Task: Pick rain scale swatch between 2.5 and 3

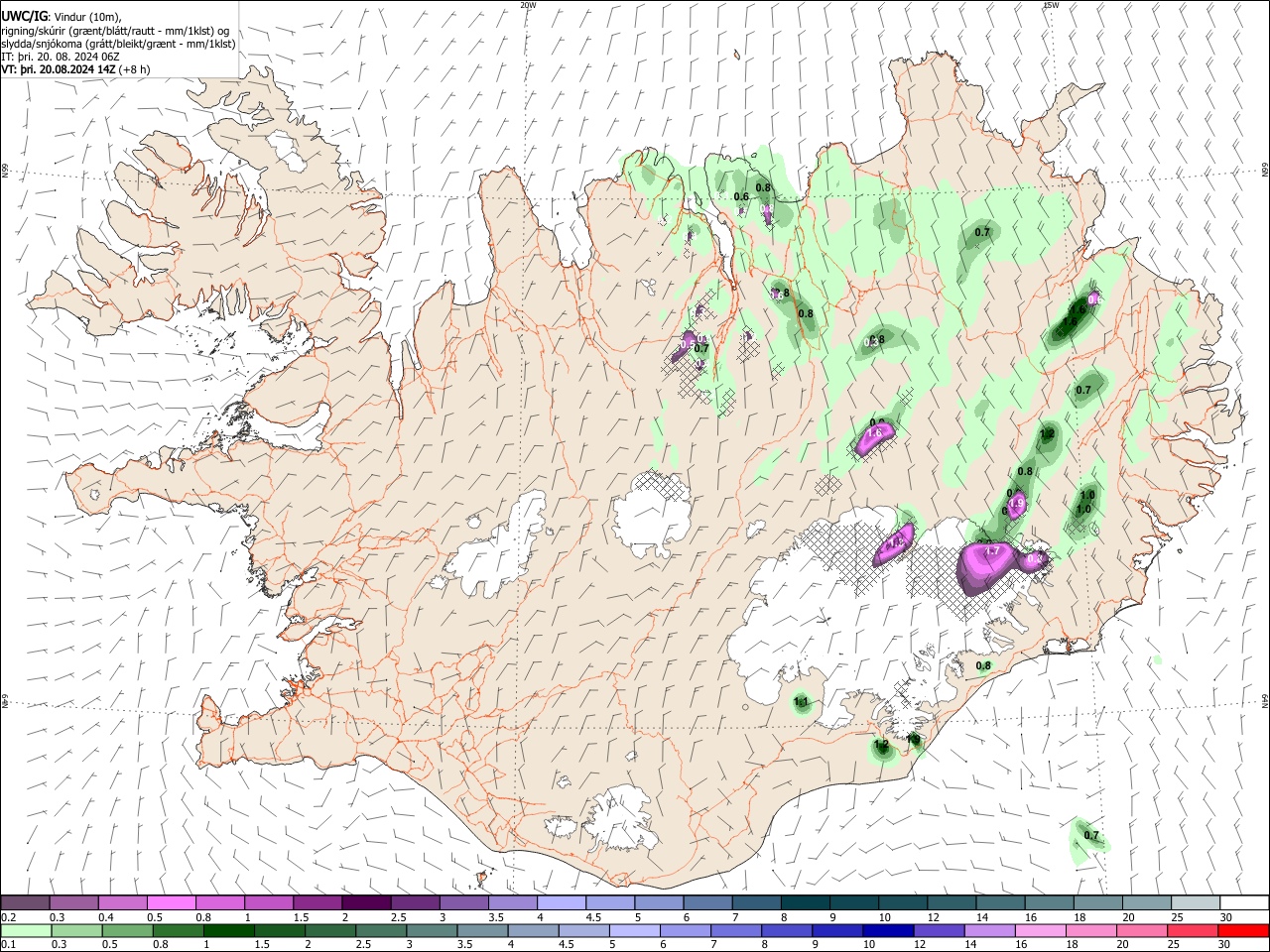Action: 381,930
